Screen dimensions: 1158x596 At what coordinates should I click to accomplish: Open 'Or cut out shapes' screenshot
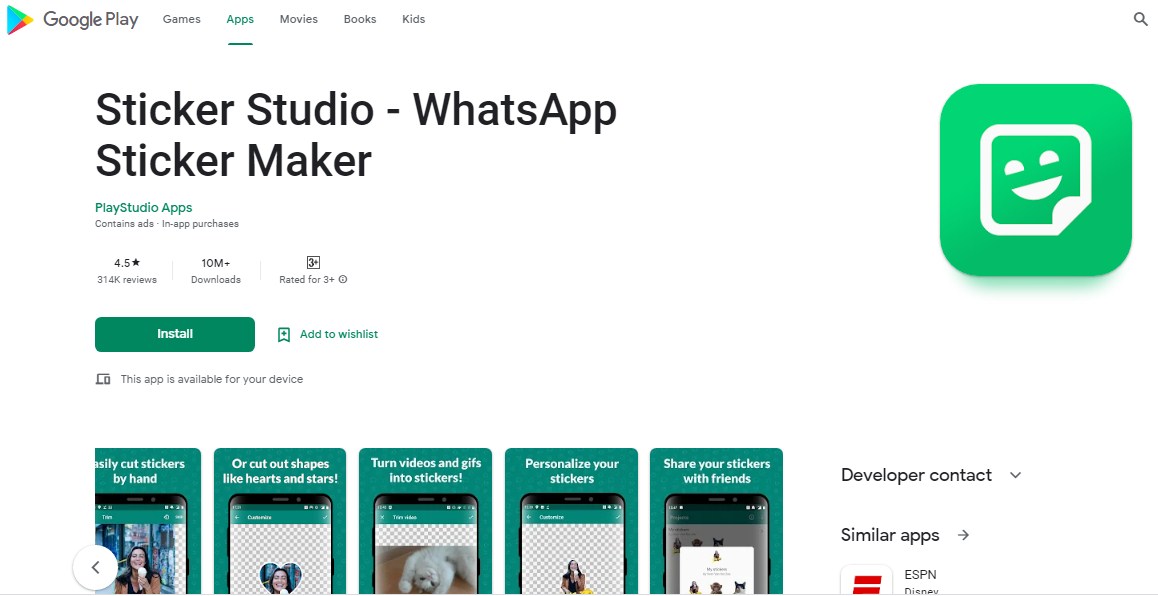coord(280,521)
